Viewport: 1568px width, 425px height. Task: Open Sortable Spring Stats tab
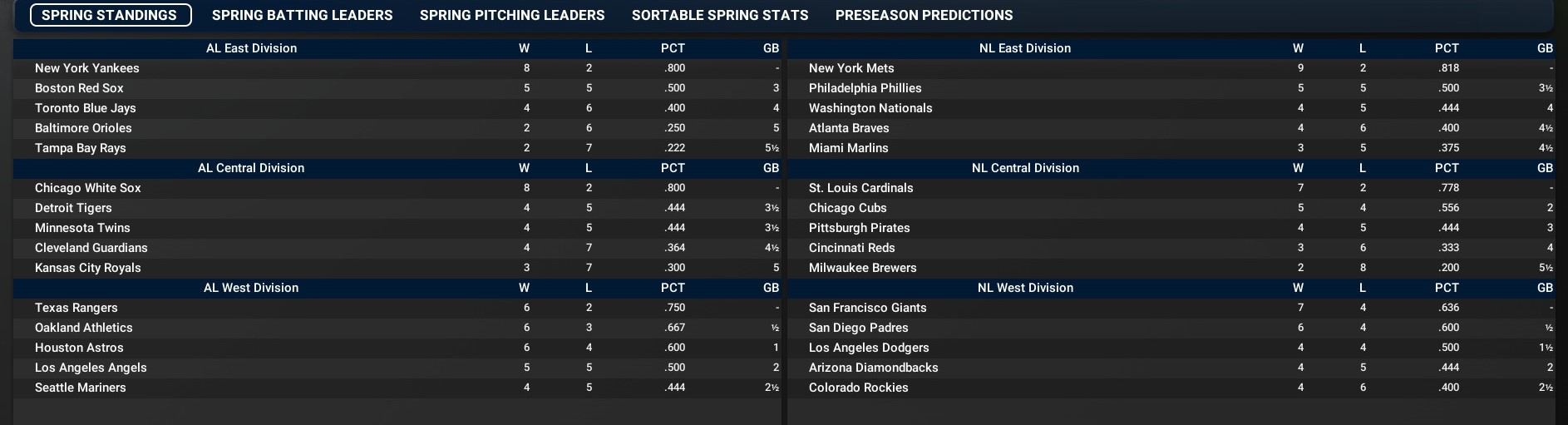pyautogui.click(x=720, y=15)
